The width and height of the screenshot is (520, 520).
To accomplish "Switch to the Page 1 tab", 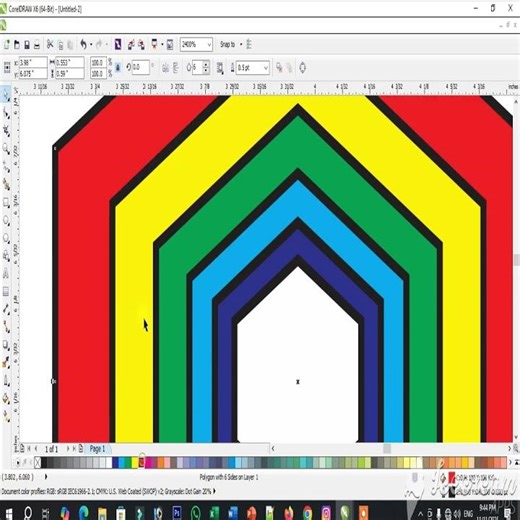I will click(x=97, y=449).
